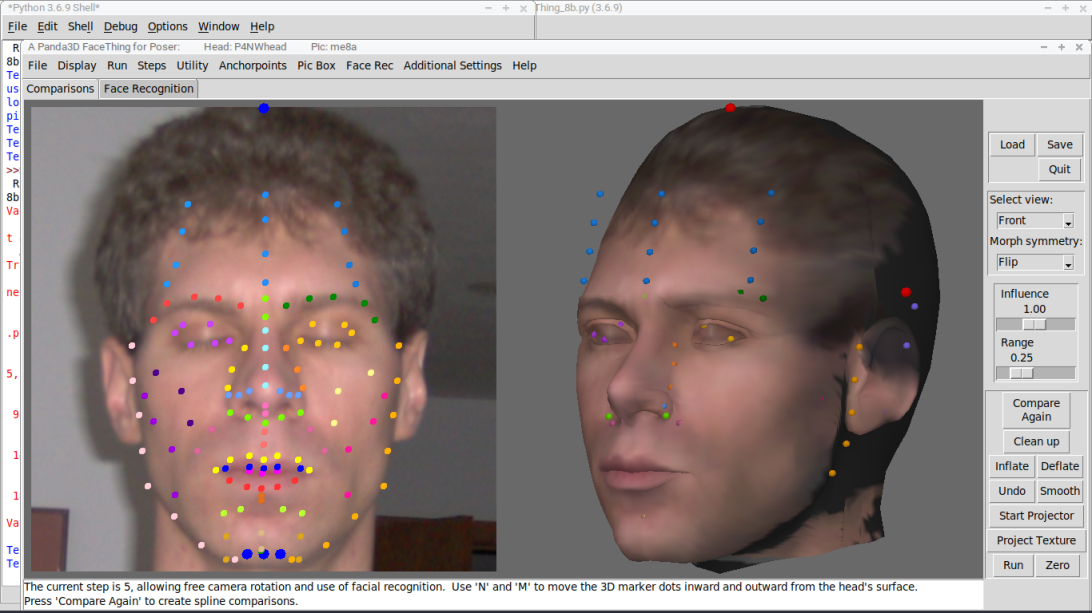This screenshot has width=1092, height=613.
Task: Click the Save button
Action: pyautogui.click(x=1059, y=145)
